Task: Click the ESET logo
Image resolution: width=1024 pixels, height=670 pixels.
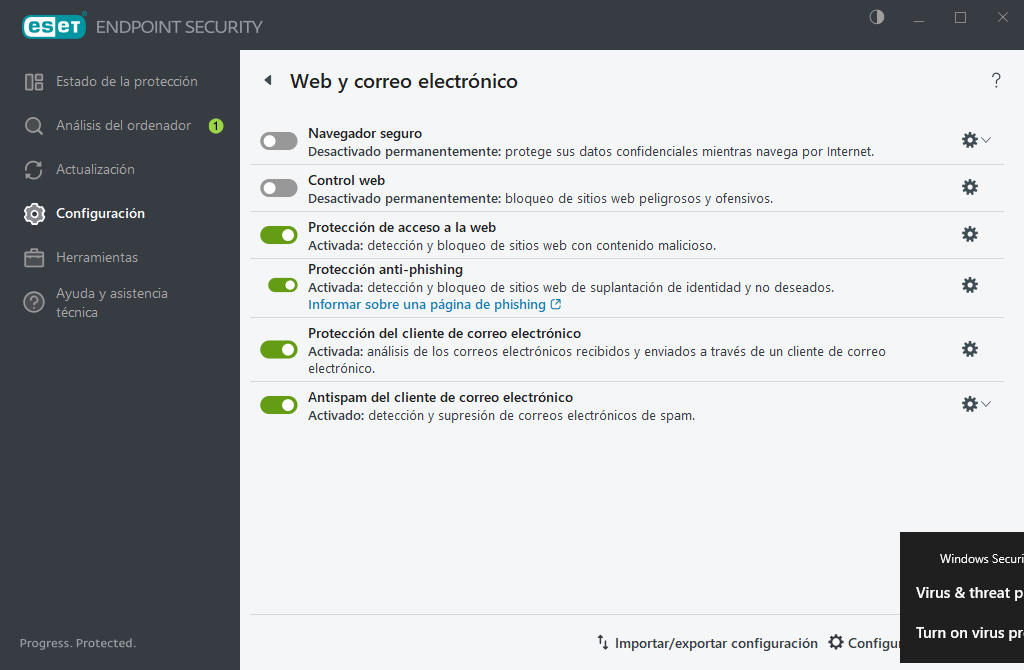Action: point(54,27)
